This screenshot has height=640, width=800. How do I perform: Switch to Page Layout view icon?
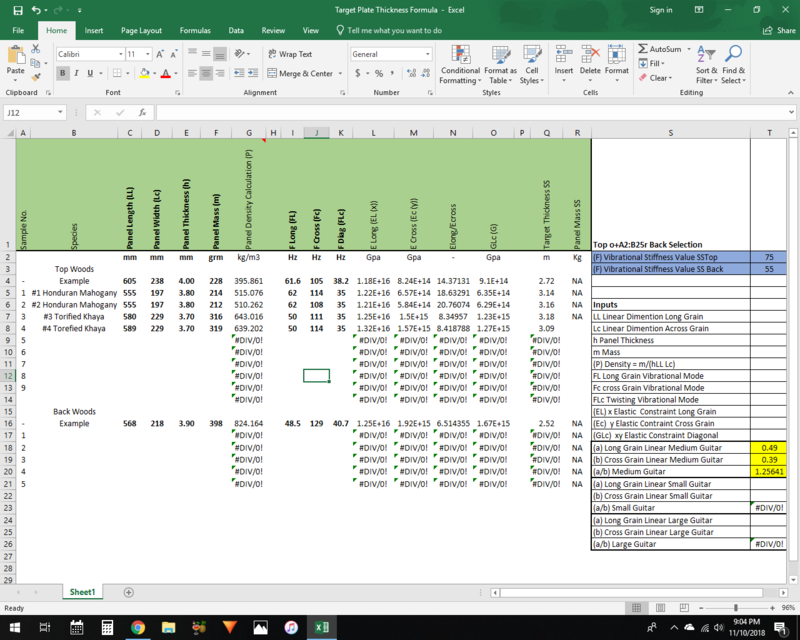[660, 607]
